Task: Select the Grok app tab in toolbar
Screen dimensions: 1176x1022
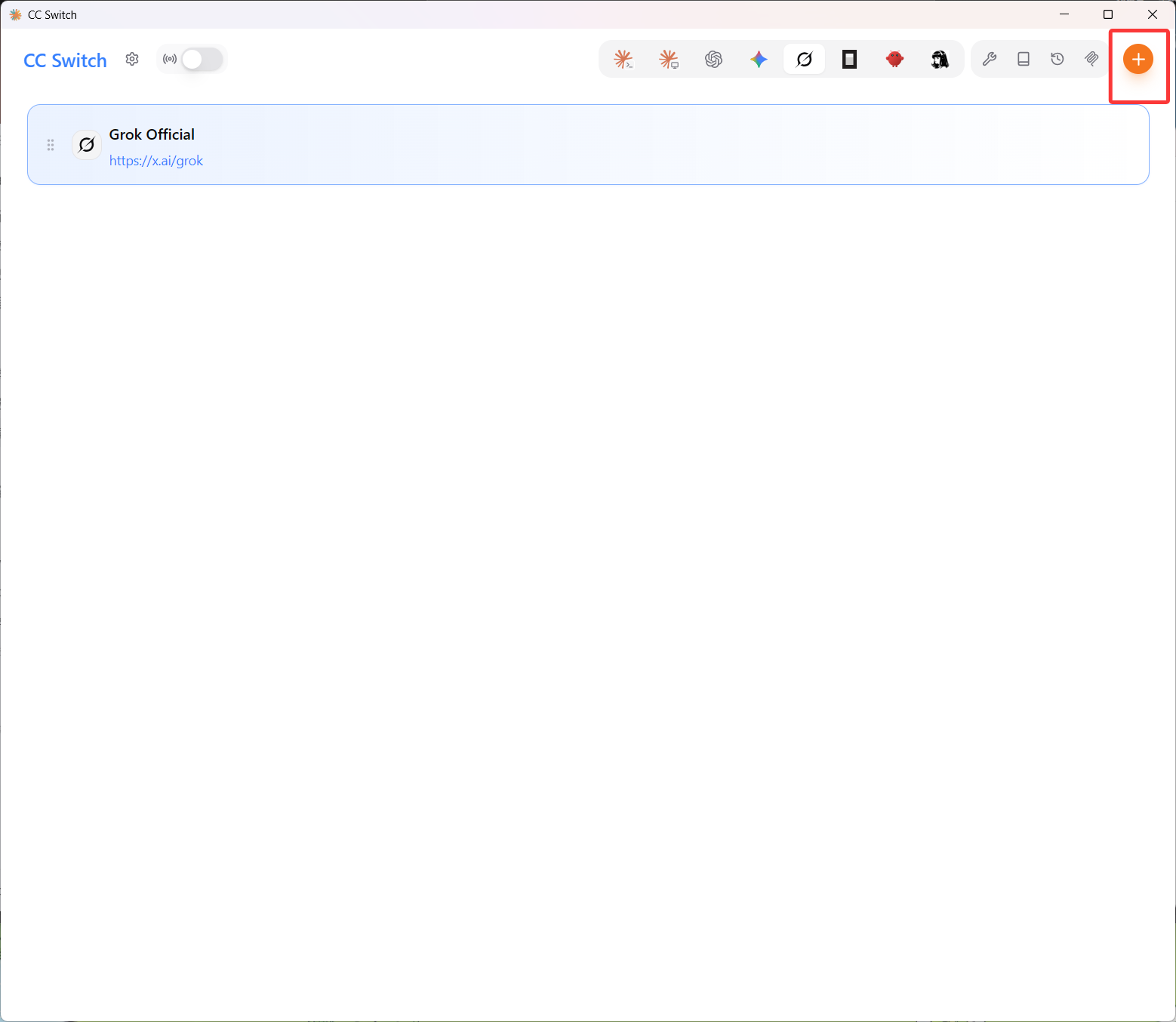Action: (805, 59)
